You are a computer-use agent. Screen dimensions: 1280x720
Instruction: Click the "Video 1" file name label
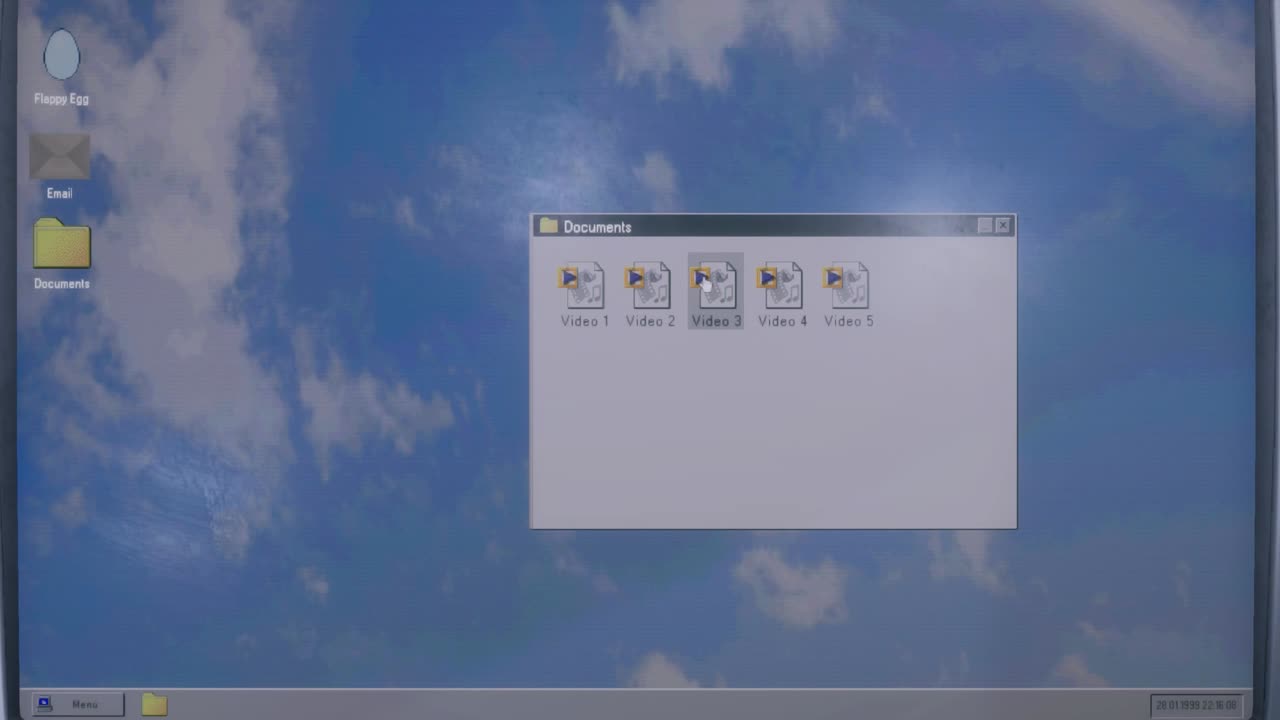coord(585,321)
